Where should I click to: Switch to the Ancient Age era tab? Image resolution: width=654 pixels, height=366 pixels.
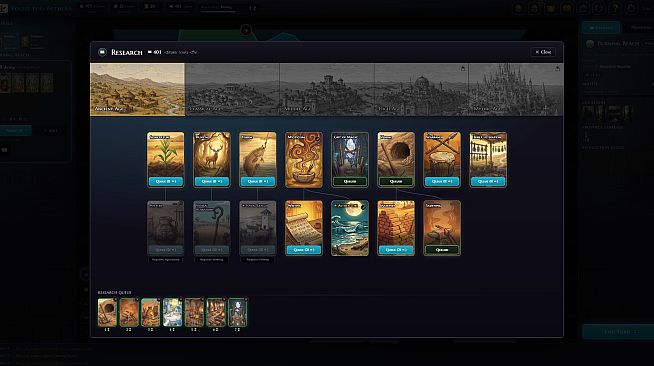click(137, 90)
